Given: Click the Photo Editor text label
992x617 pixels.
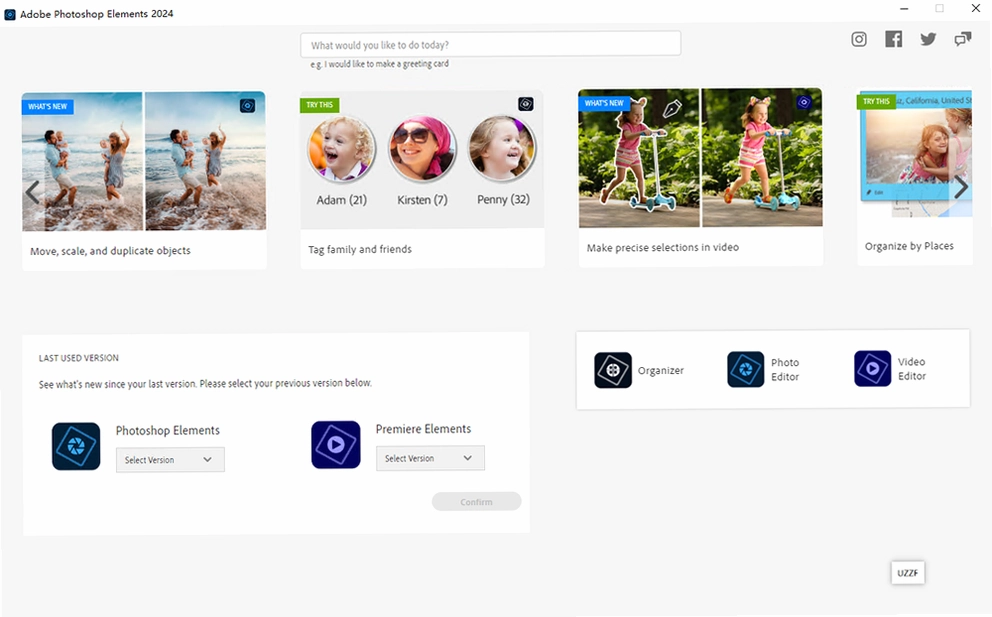Looking at the screenshot, I should coord(785,370).
